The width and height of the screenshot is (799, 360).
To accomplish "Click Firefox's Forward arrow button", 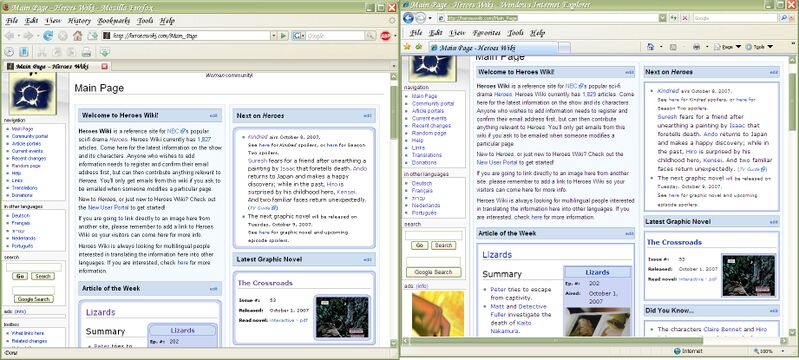I will [28, 36].
